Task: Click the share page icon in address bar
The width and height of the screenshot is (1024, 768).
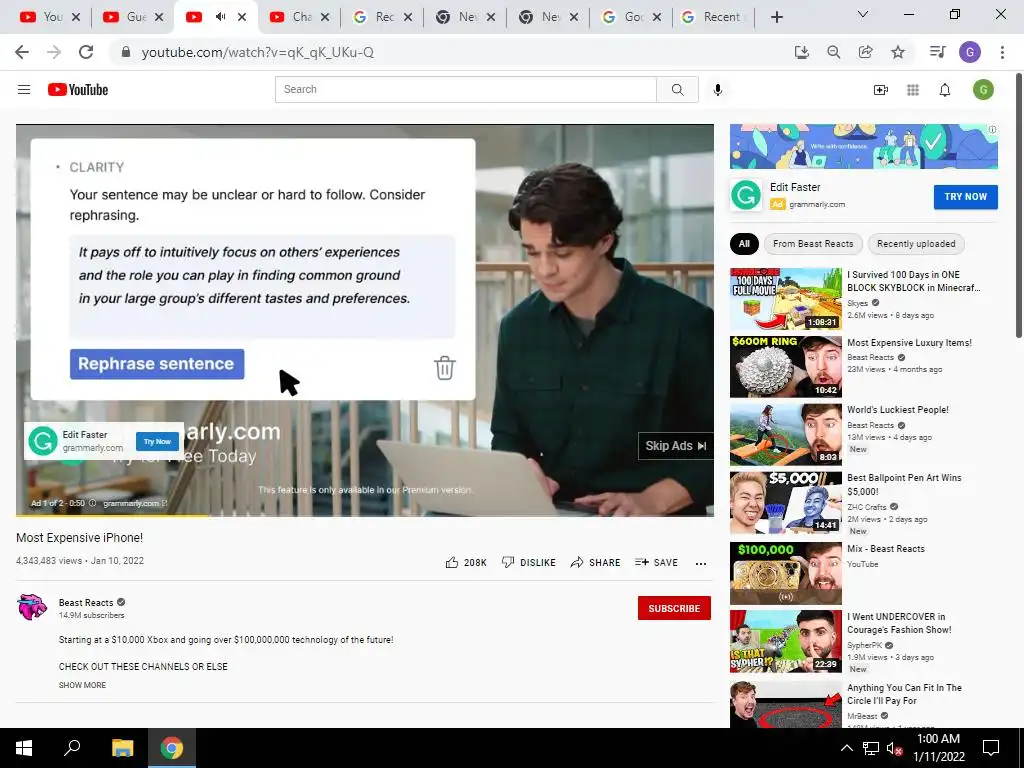Action: click(x=866, y=52)
